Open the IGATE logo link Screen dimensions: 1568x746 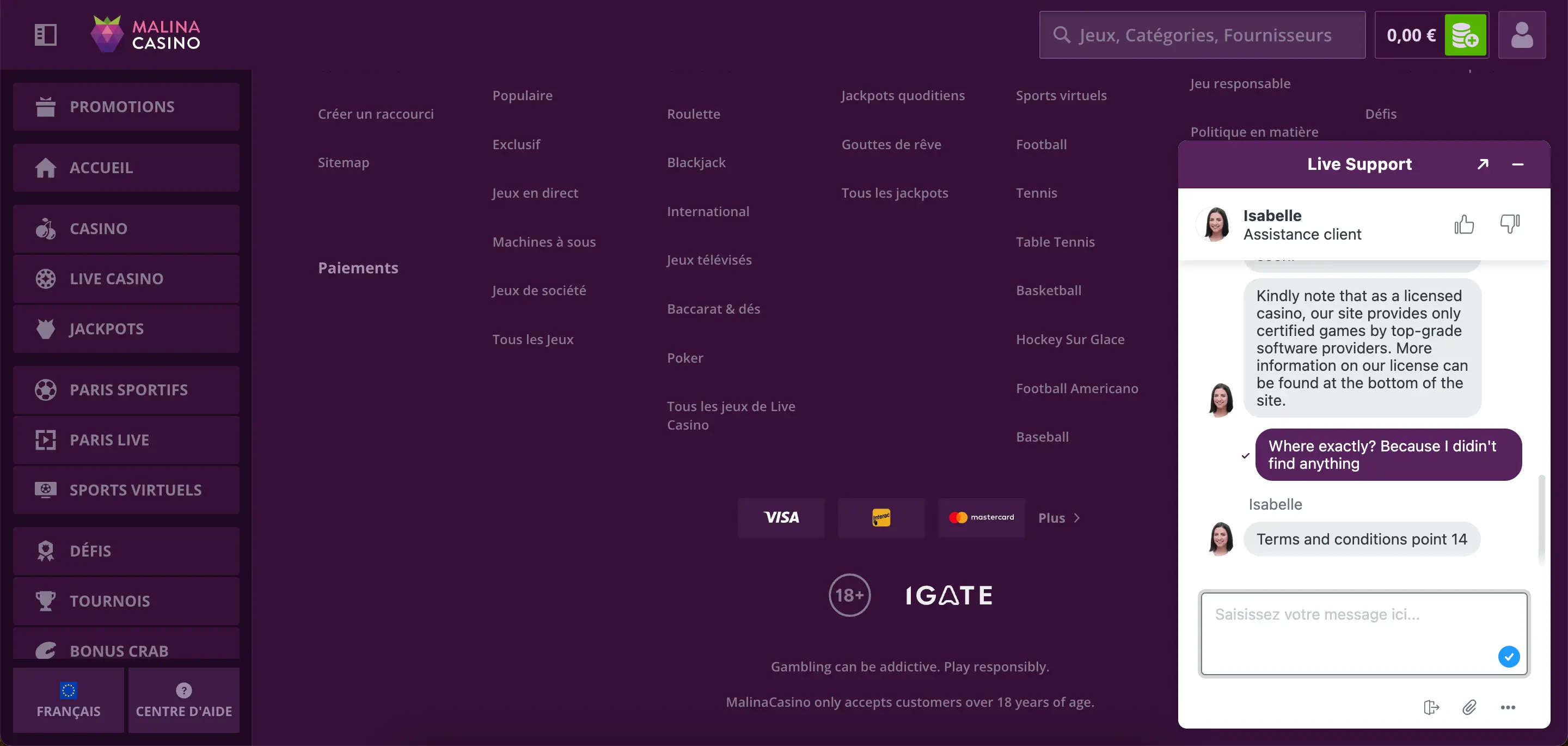949,595
